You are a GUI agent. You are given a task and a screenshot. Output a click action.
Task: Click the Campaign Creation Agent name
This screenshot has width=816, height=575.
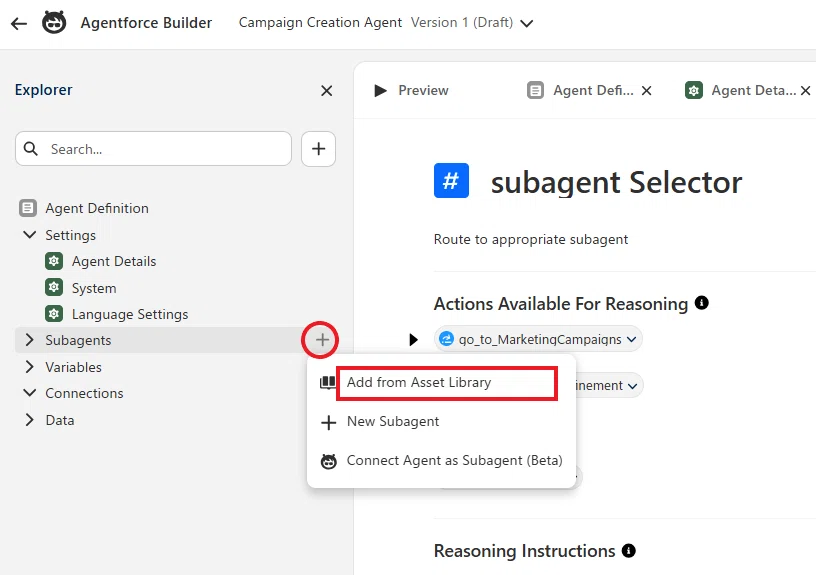(x=320, y=22)
